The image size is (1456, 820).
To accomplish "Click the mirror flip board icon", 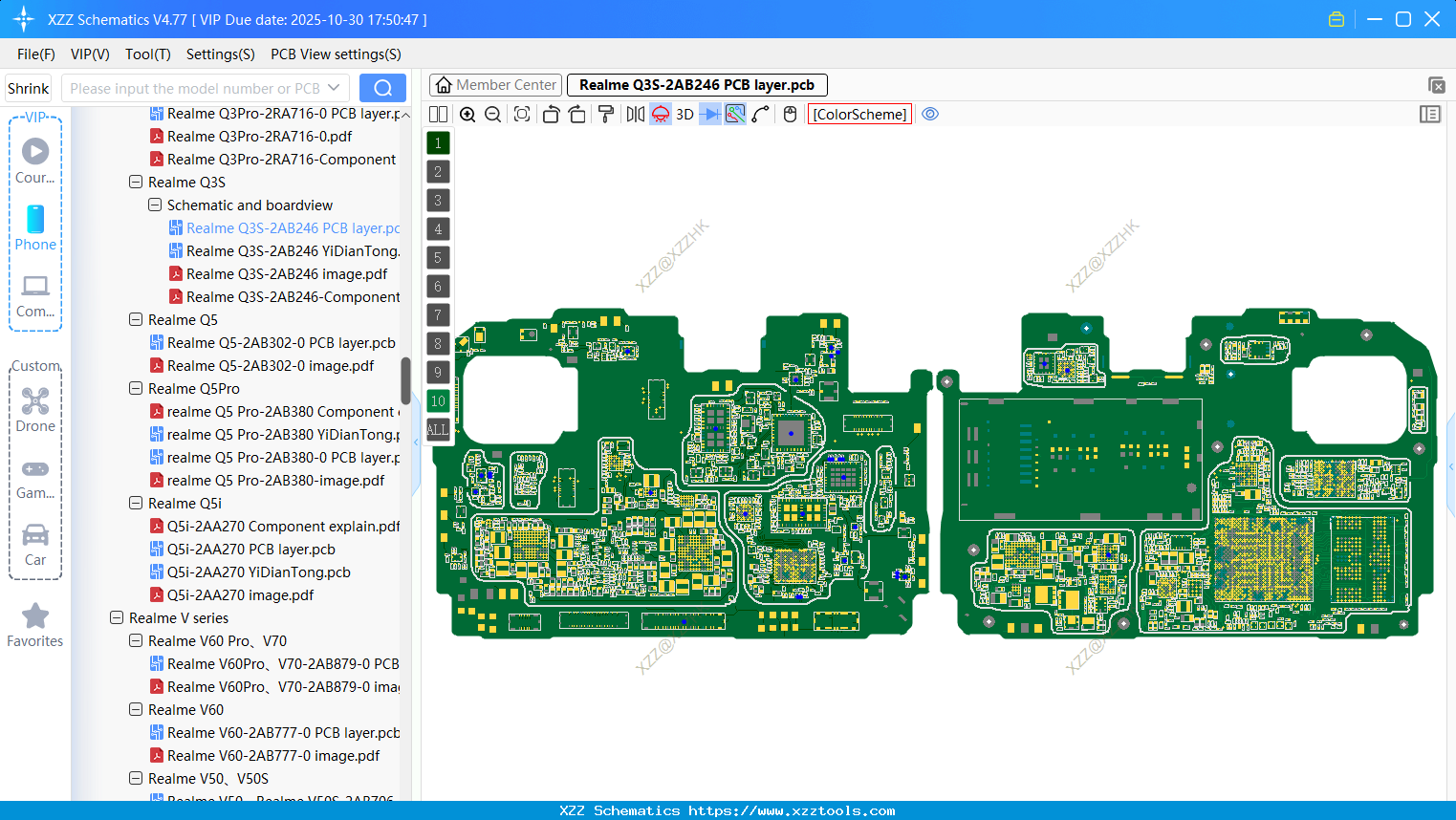I will [634, 114].
